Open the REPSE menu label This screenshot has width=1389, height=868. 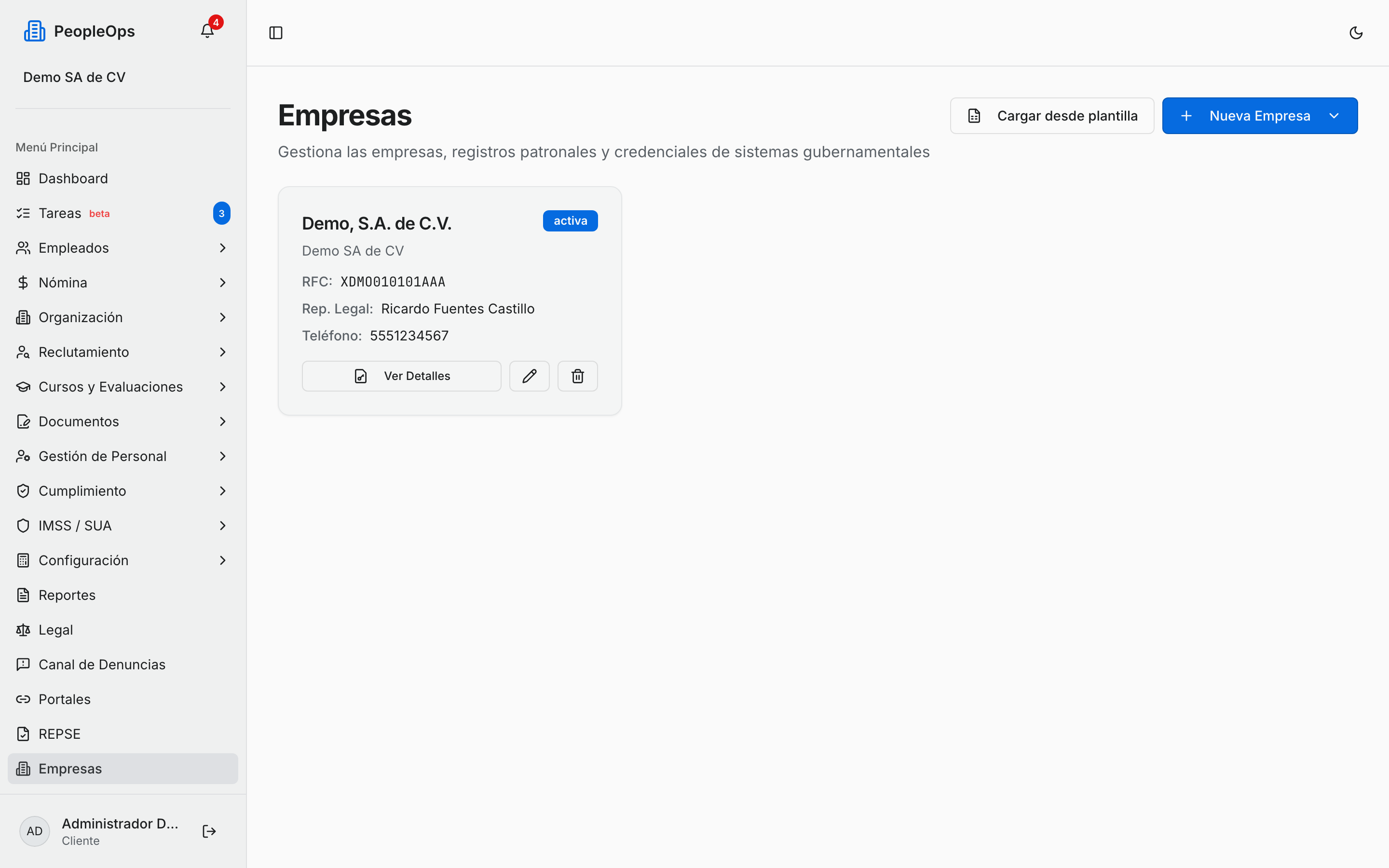[60, 734]
